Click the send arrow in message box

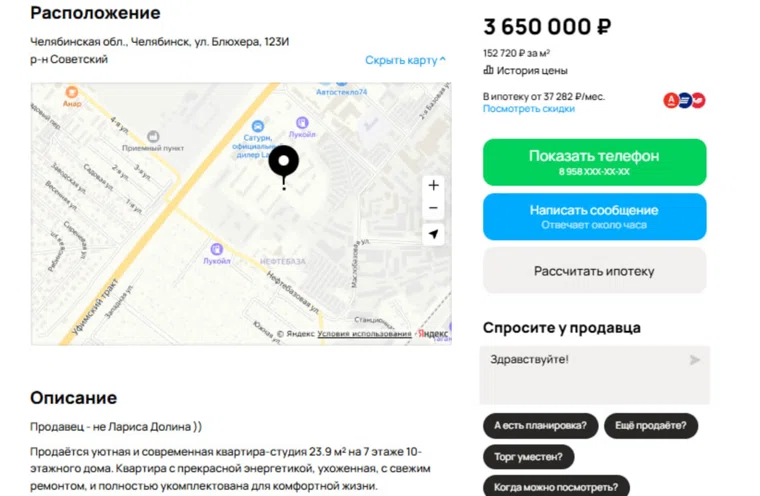pos(694,360)
